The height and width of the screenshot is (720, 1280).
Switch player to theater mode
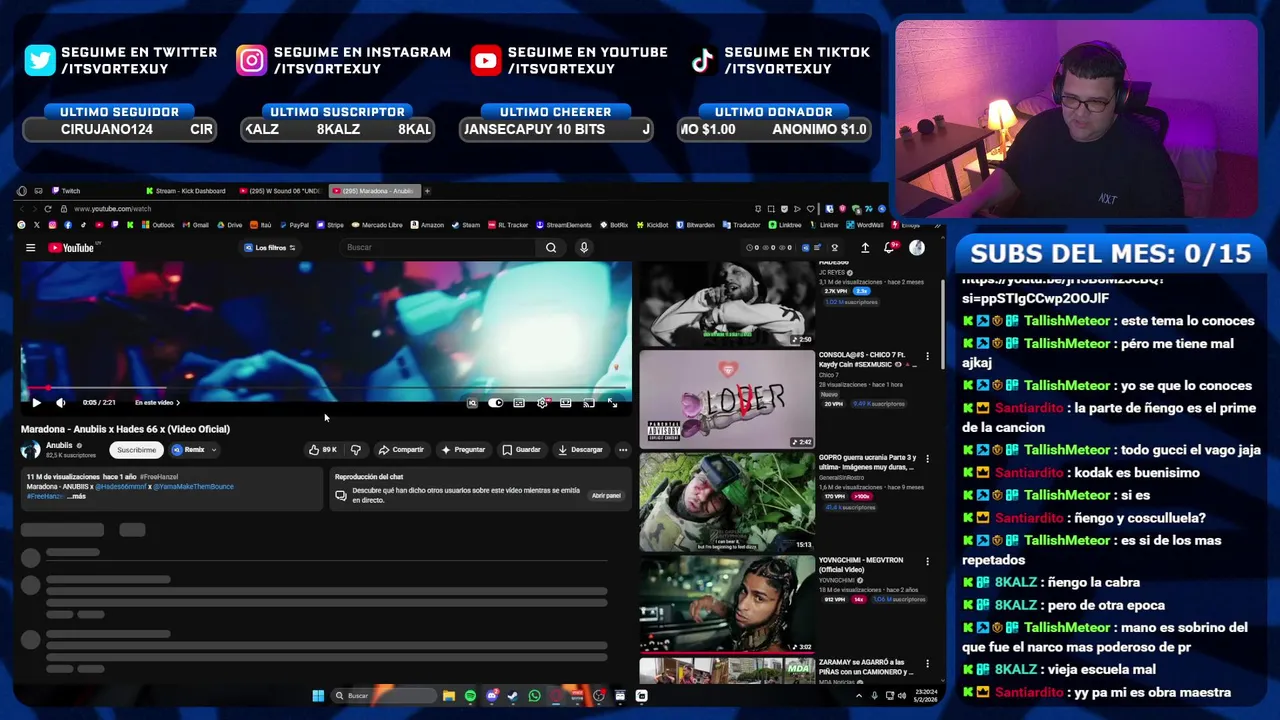(x=566, y=403)
